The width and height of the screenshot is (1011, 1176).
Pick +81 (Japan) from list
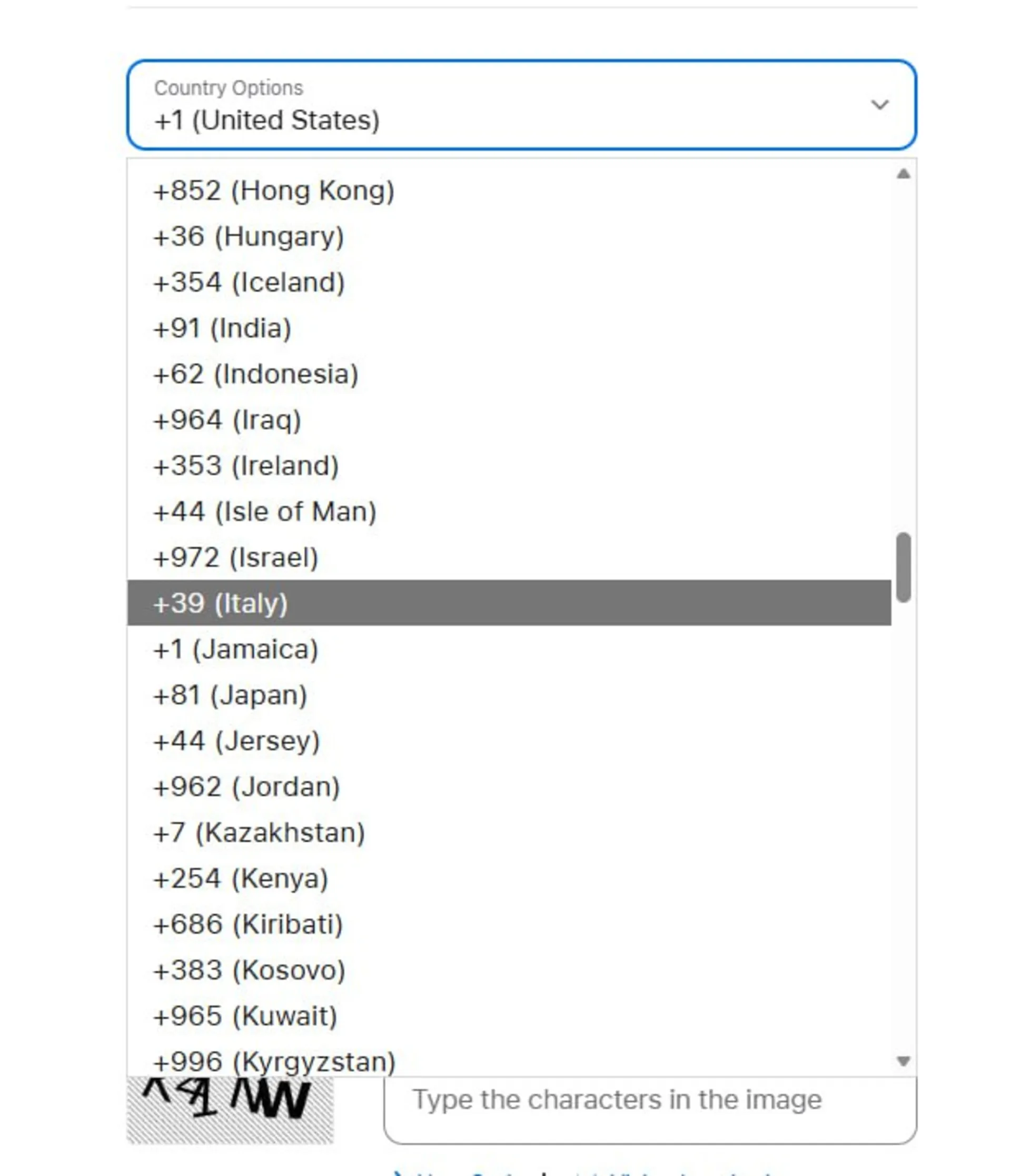point(231,695)
